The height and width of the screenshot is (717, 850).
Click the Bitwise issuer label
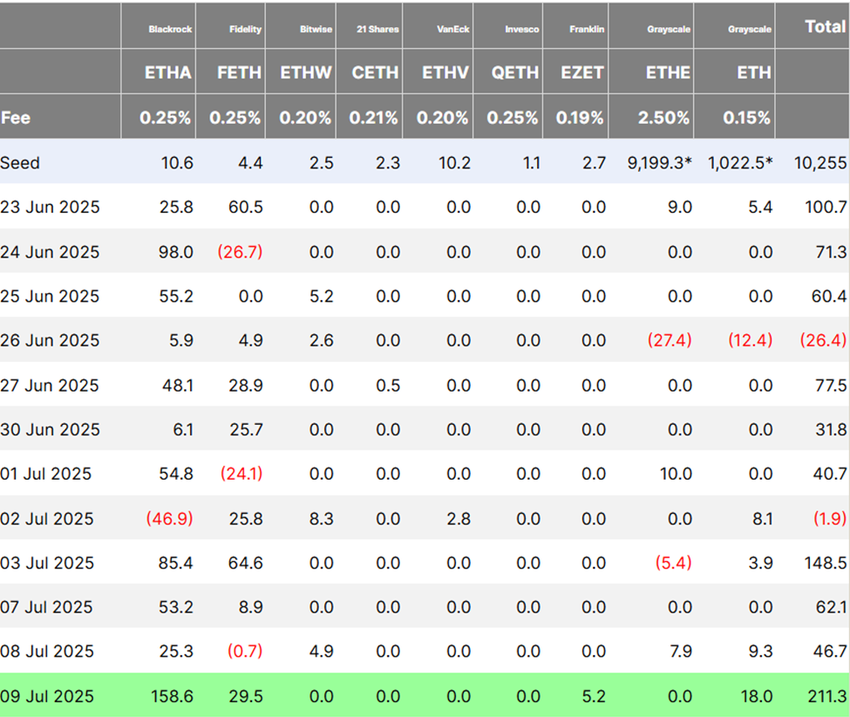coord(316,29)
